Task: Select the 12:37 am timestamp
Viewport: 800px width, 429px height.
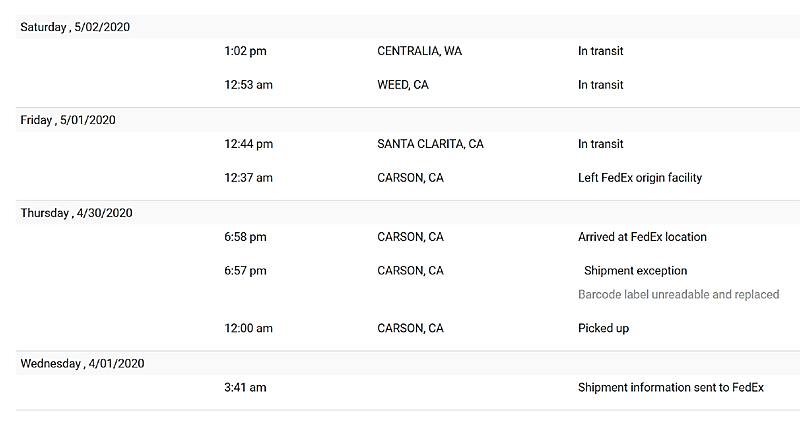Action: tap(248, 178)
